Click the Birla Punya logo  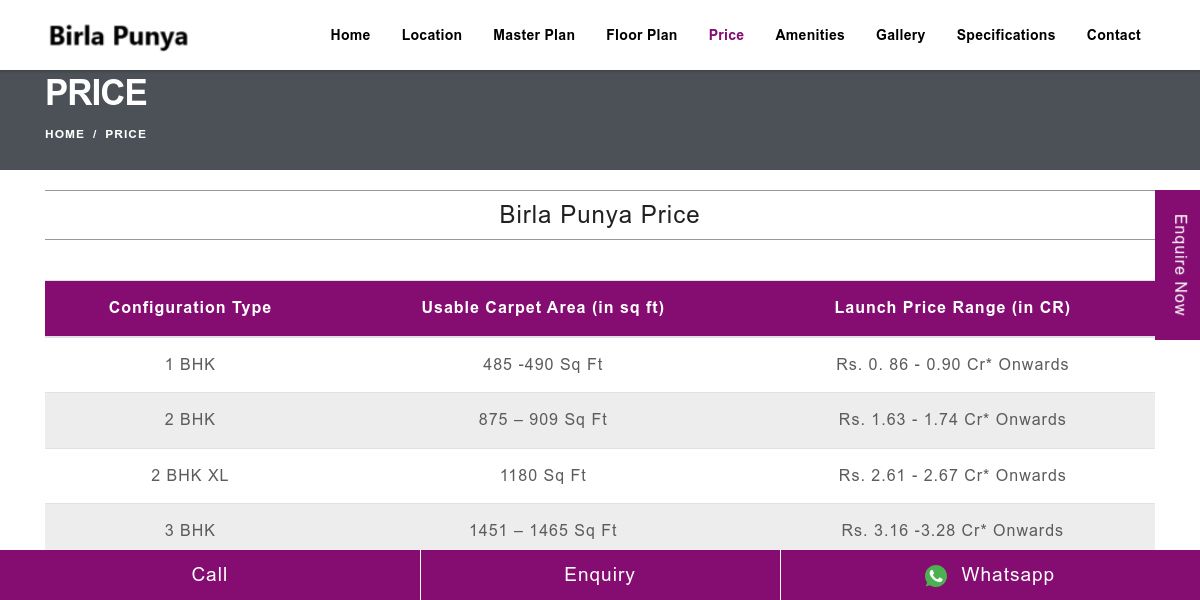click(118, 36)
